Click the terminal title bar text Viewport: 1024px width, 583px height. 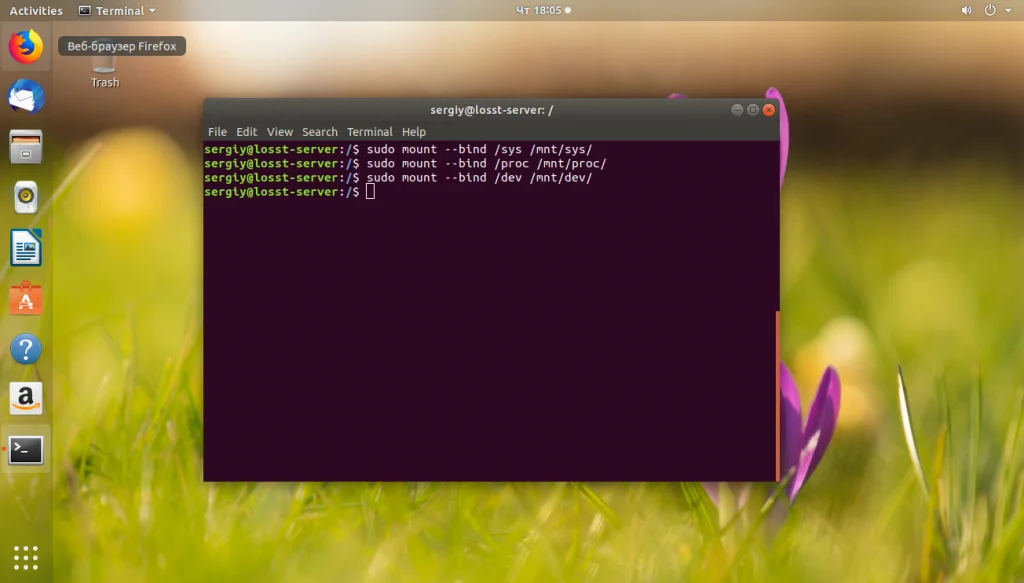tap(491, 110)
